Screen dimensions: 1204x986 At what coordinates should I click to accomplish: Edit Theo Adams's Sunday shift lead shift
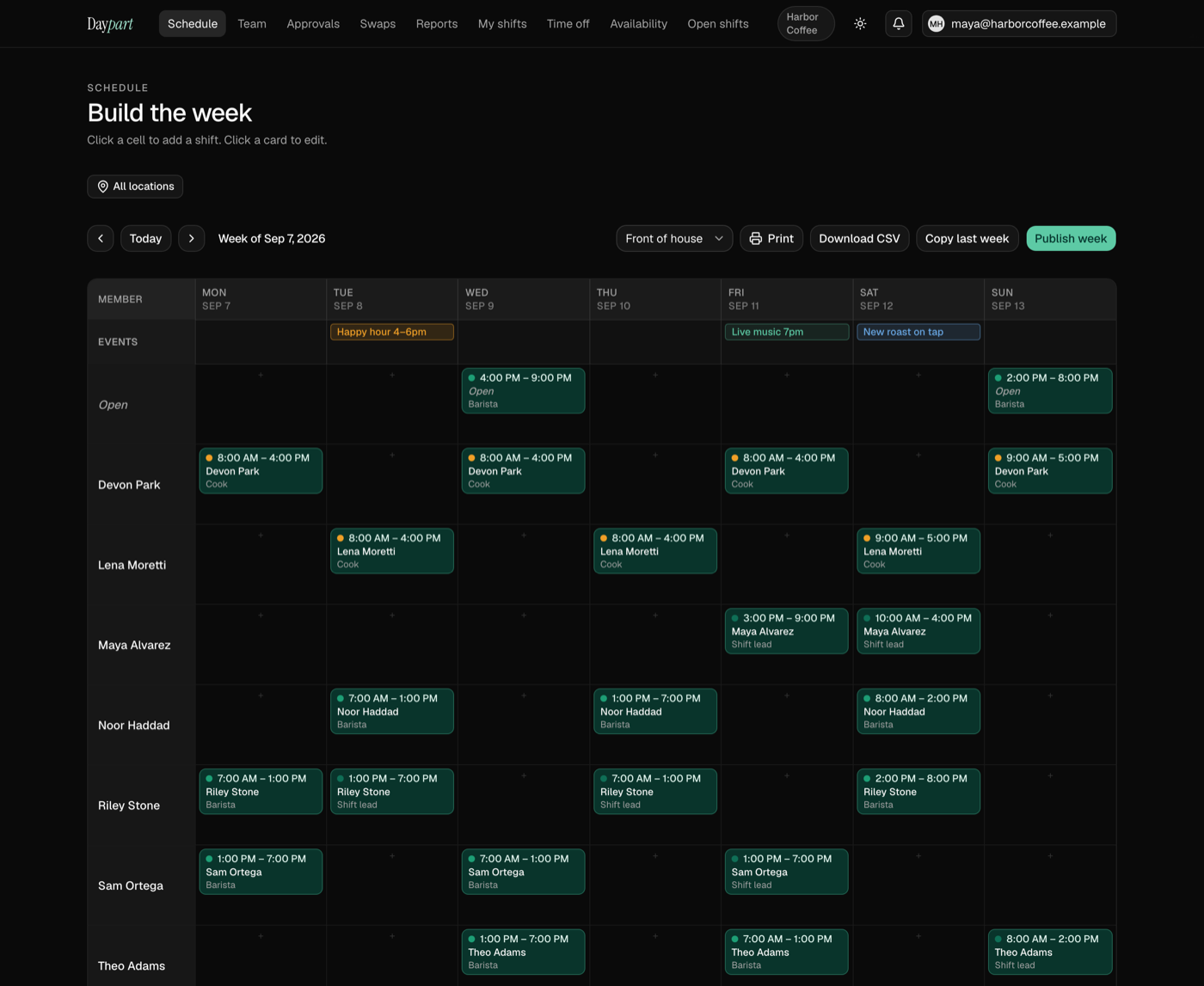coord(1050,952)
